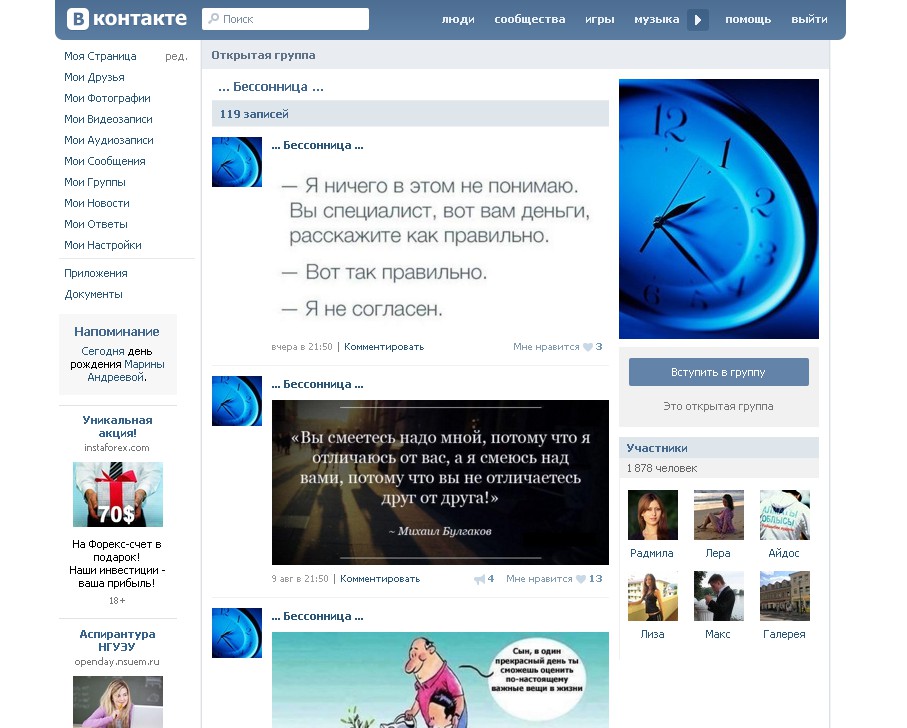This screenshot has height=728, width=907.
Task: Click the repost megaphone icon with count 4
Action: [x=480, y=579]
